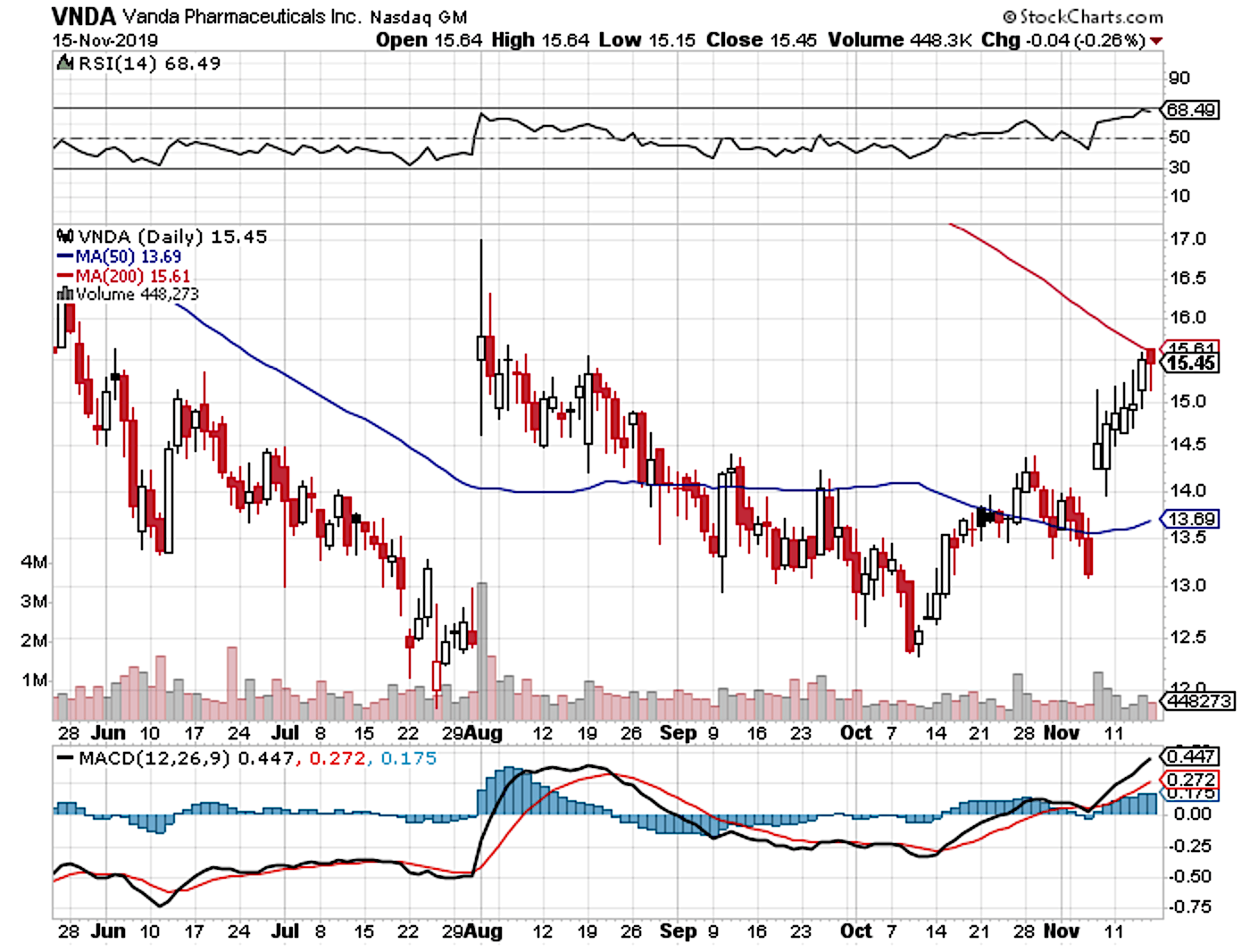Click the Nasdaq GM exchange label
The width and height of the screenshot is (1250, 952).
[x=418, y=17]
